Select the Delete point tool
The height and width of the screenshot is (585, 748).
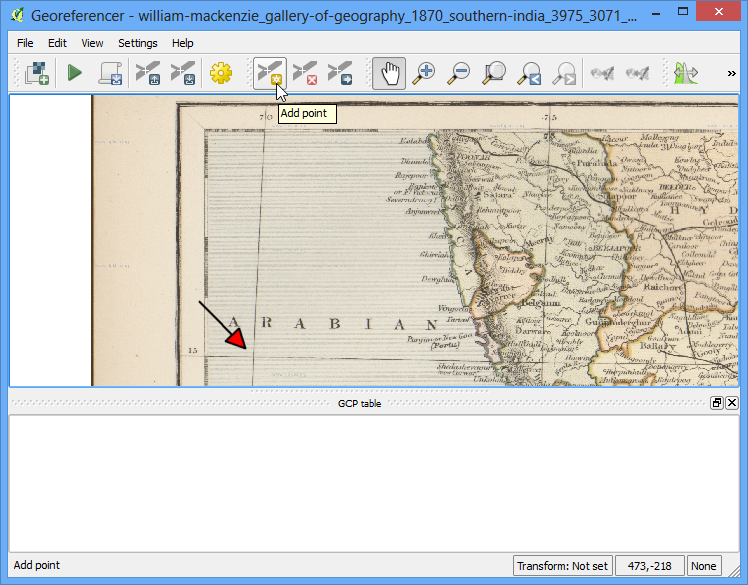click(x=305, y=73)
